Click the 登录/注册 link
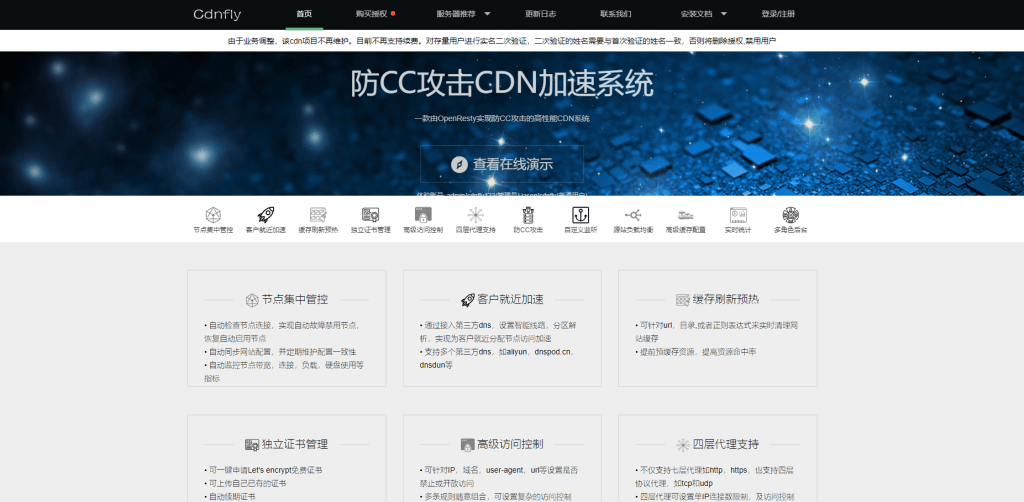 pos(779,14)
